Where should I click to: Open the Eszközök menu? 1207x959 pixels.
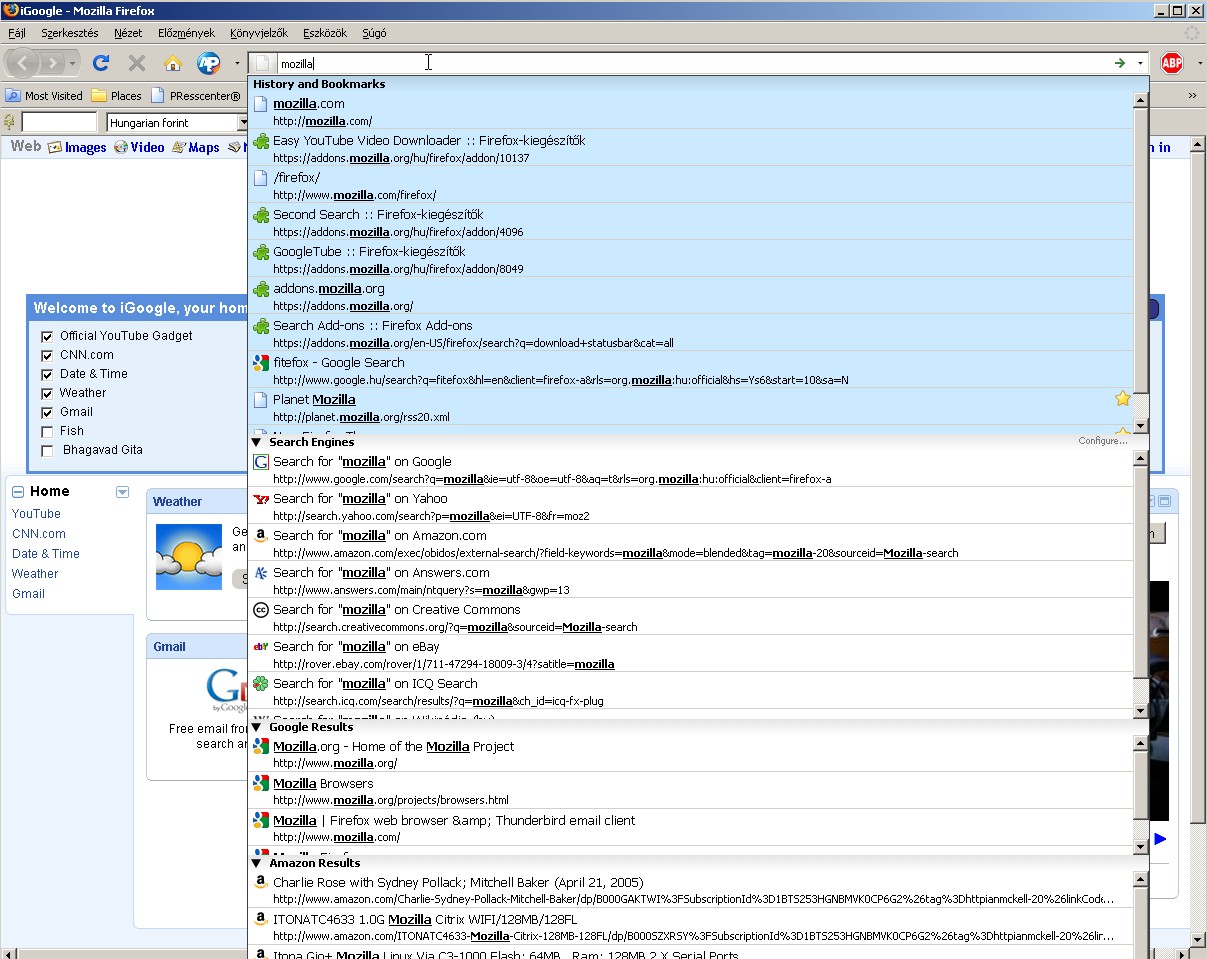point(324,33)
